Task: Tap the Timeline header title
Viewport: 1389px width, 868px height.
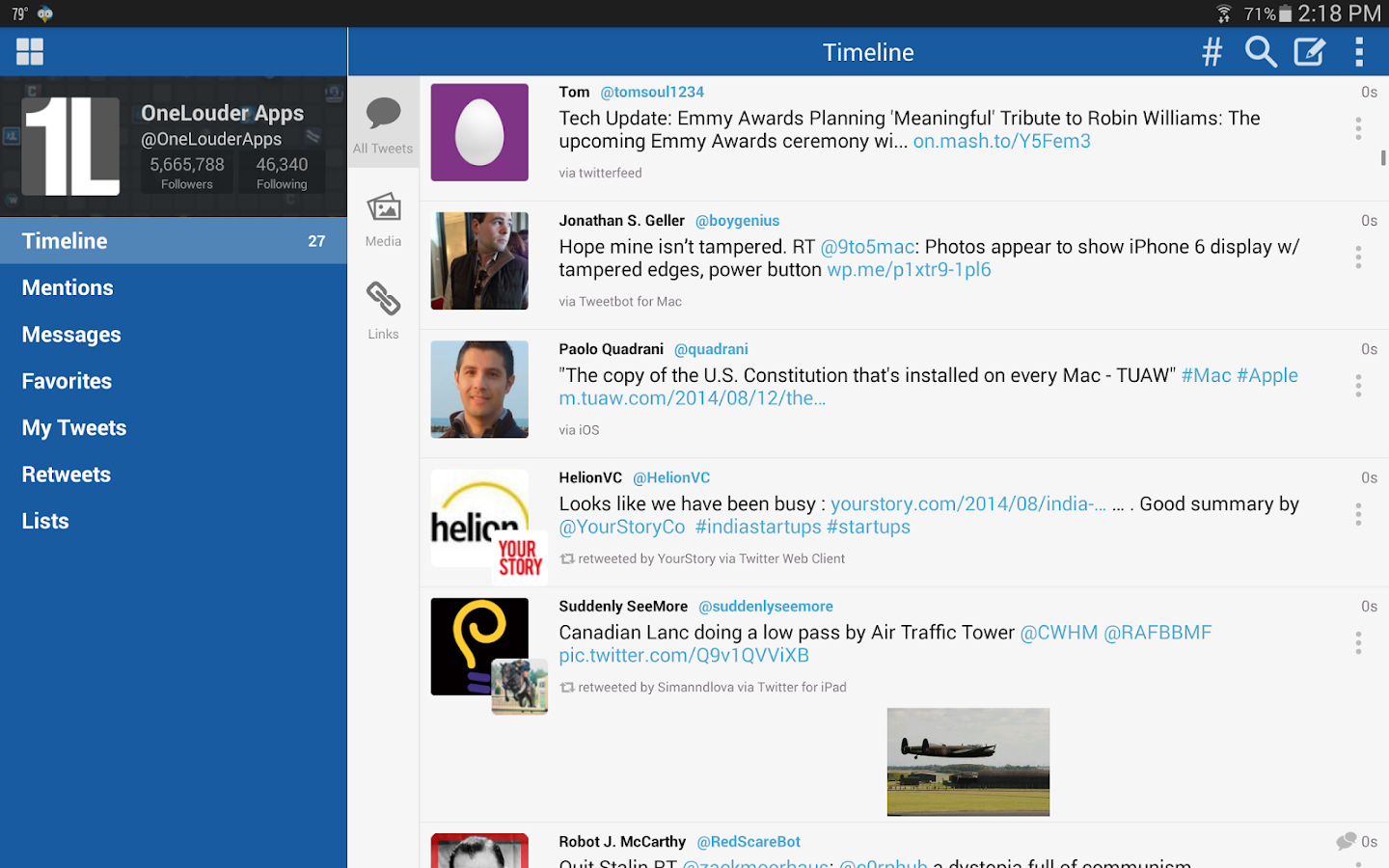Action: 868,52
